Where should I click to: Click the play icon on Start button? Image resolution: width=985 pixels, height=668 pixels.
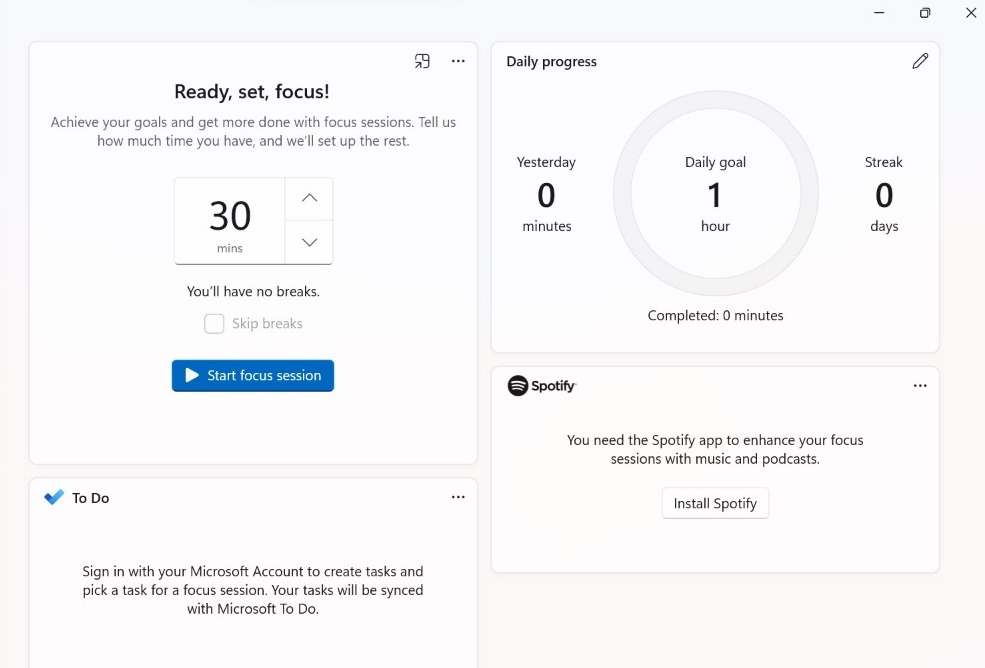[192, 376]
